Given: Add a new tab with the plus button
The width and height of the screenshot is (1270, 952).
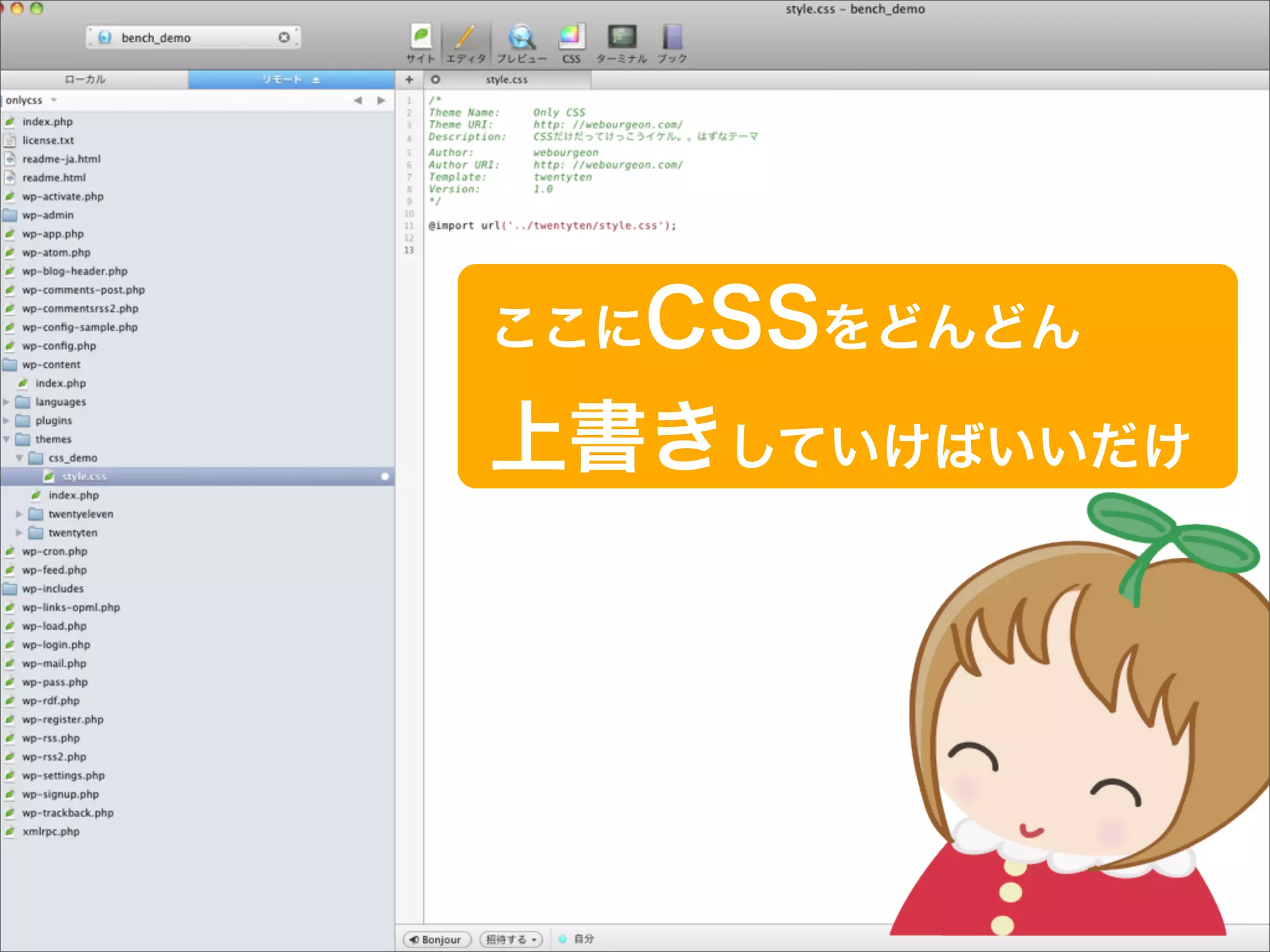Looking at the screenshot, I should [409, 79].
